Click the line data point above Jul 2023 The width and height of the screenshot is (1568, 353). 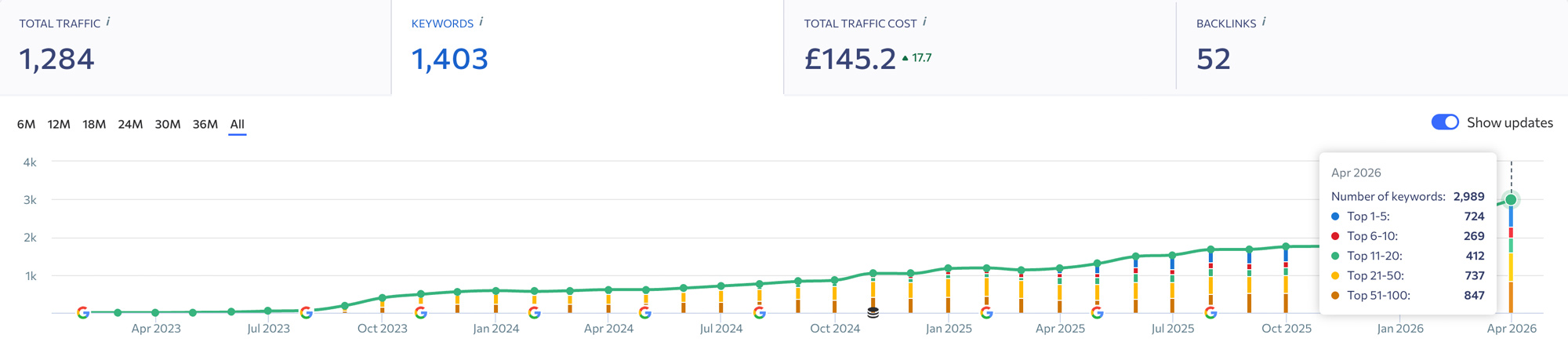(x=268, y=311)
